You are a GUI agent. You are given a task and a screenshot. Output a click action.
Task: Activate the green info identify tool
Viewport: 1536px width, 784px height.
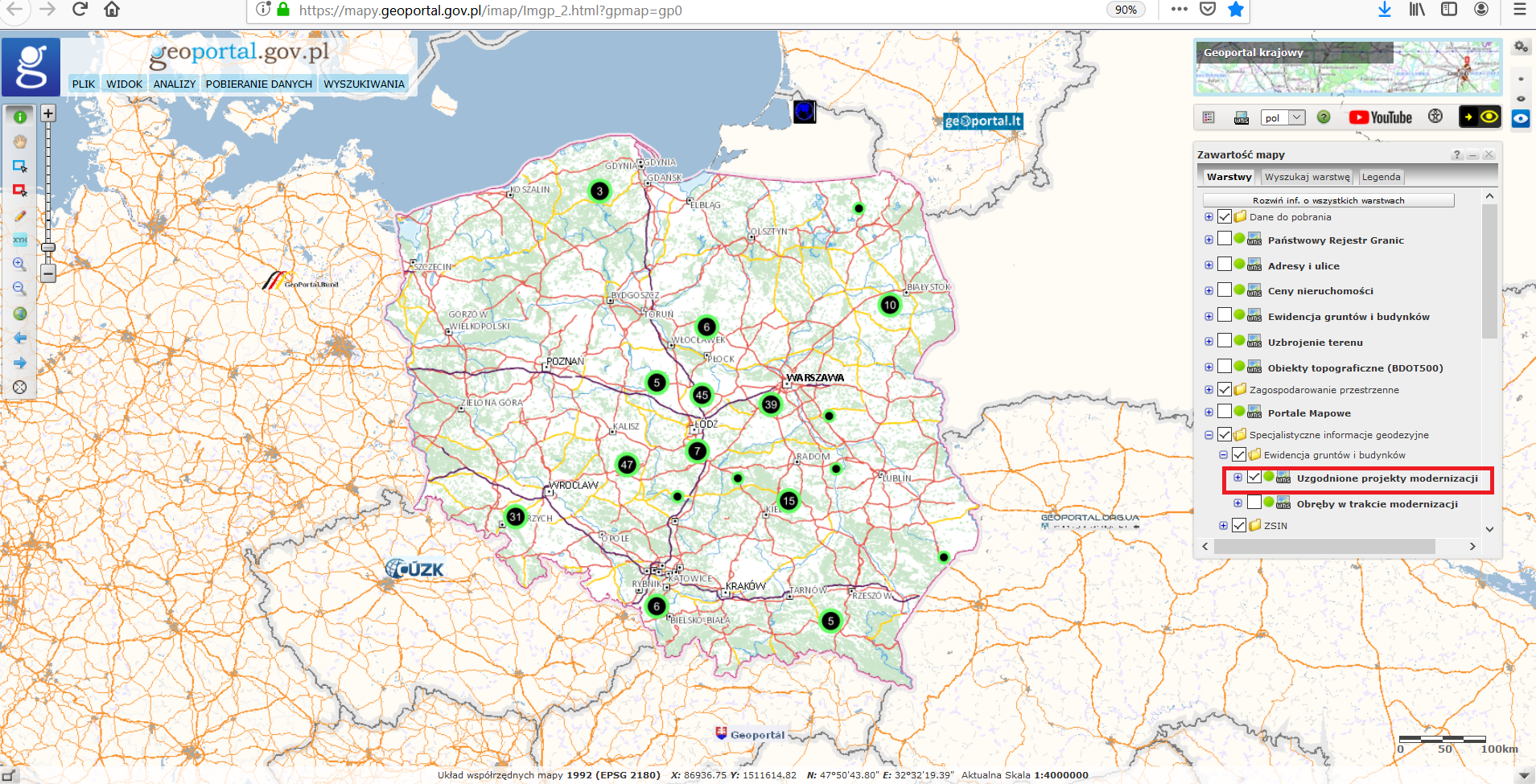[20, 117]
